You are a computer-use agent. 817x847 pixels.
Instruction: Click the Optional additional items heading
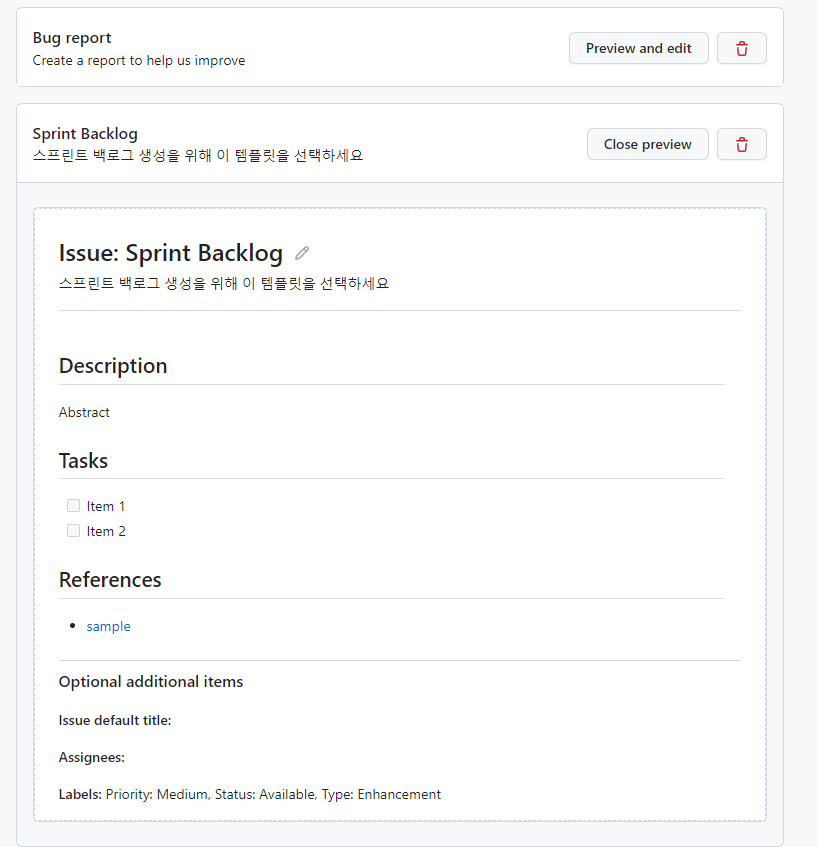(150, 682)
